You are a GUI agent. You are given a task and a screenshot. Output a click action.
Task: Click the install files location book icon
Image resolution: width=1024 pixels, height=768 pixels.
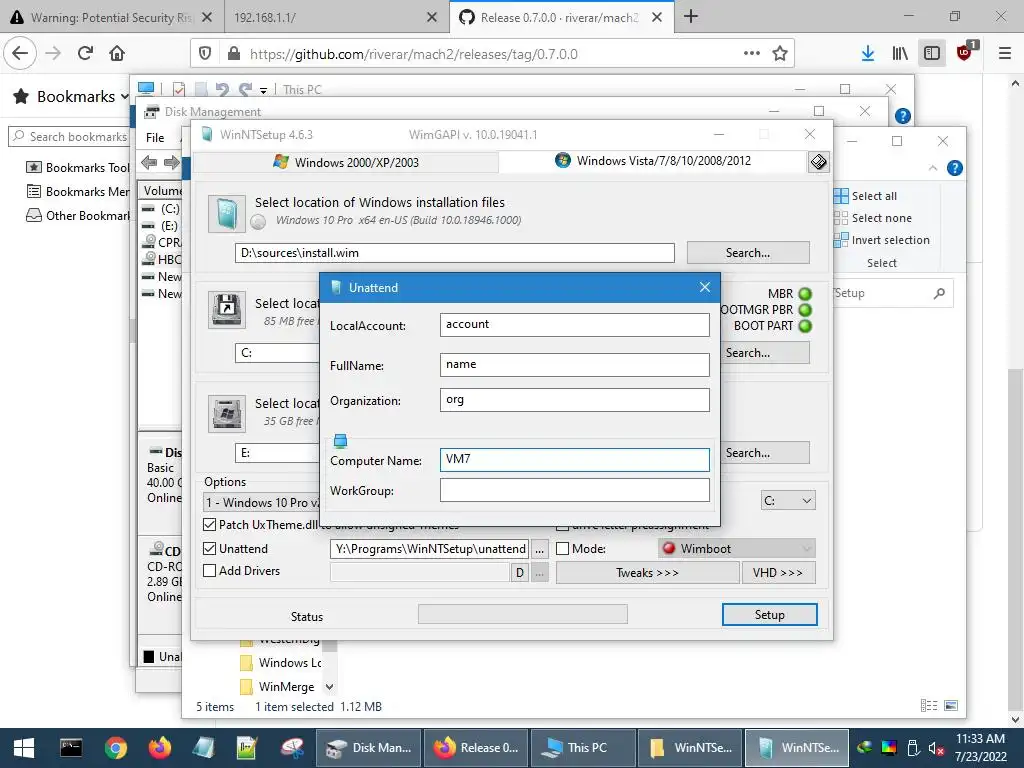pyautogui.click(x=227, y=214)
